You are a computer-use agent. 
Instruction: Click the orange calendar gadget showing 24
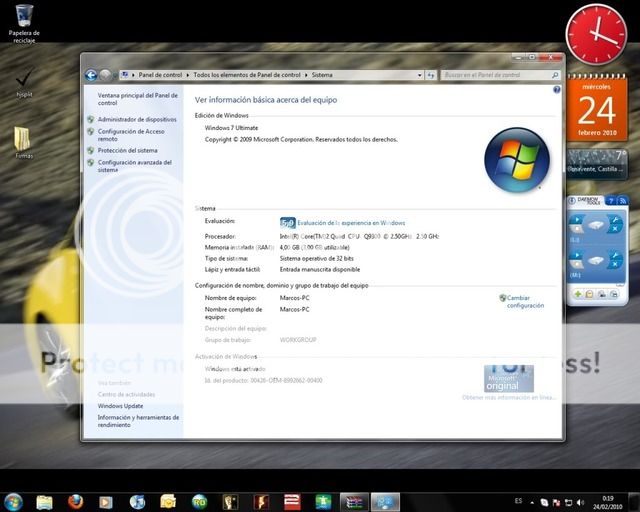coord(597,108)
